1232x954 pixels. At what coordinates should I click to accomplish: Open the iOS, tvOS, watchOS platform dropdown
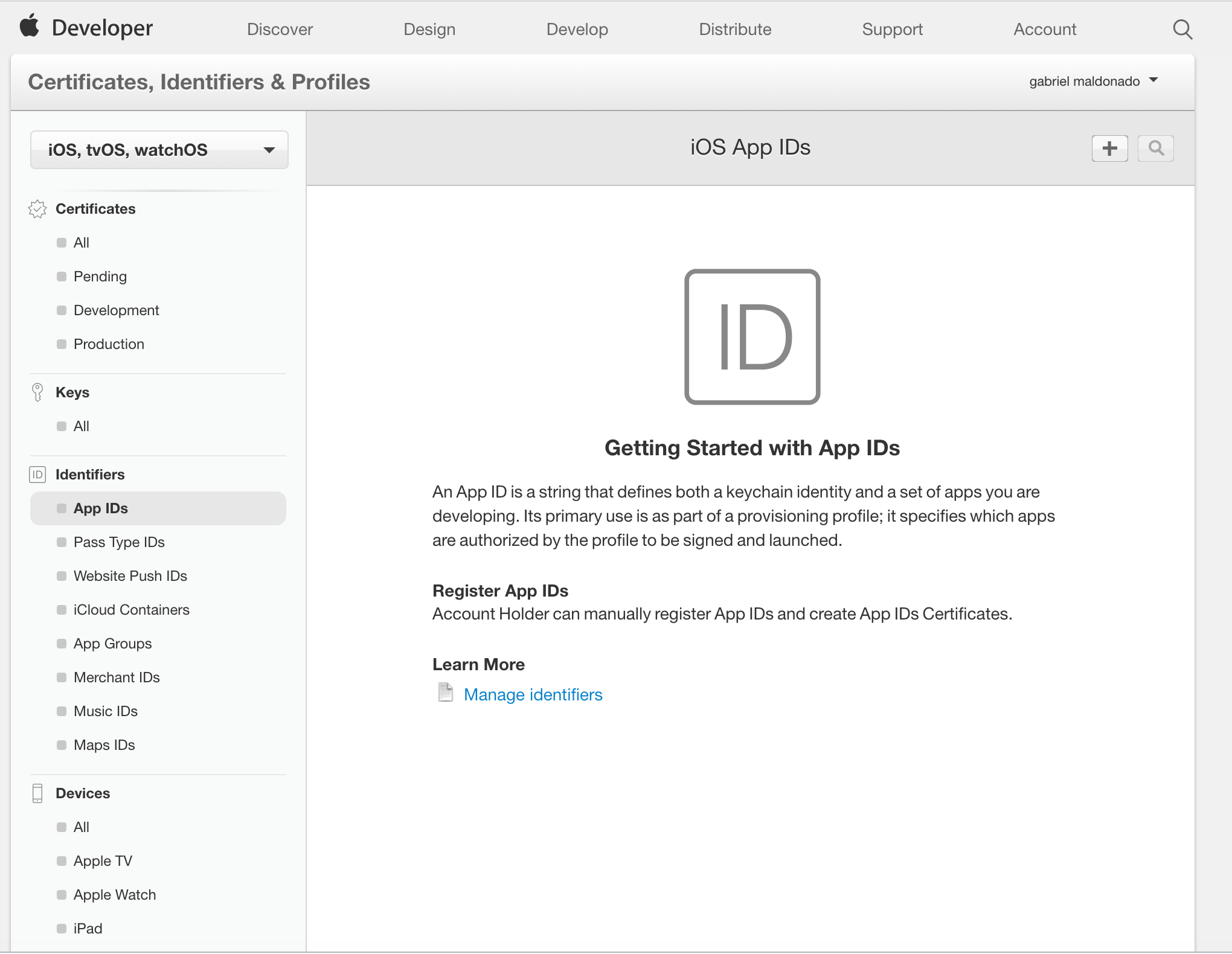point(159,150)
